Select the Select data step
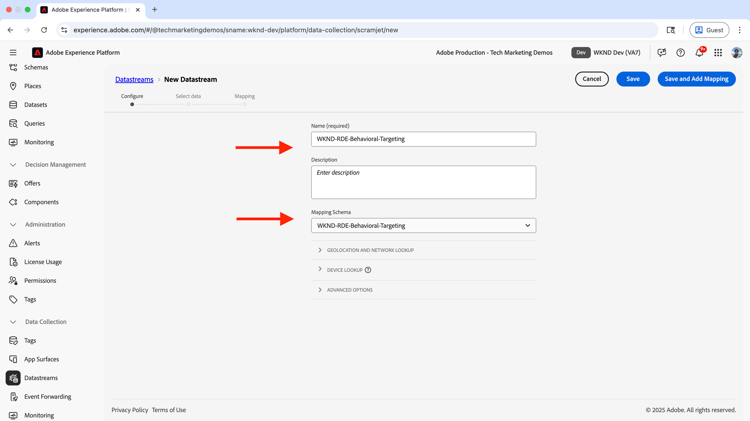This screenshot has width=750, height=421. (188, 99)
